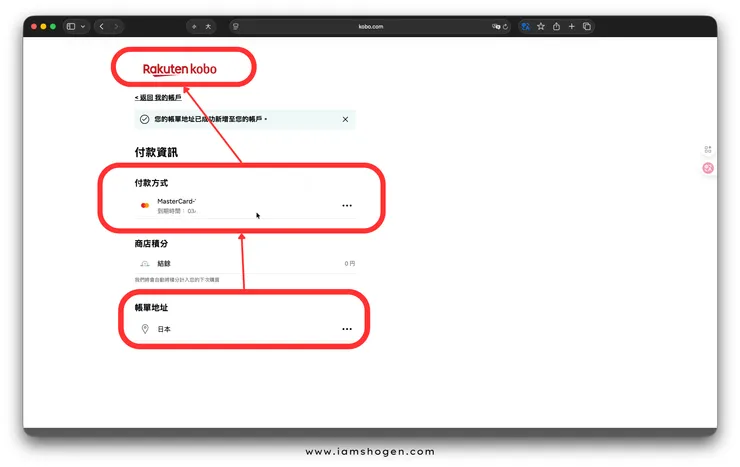Click the success checkmark icon in notice

coord(144,119)
